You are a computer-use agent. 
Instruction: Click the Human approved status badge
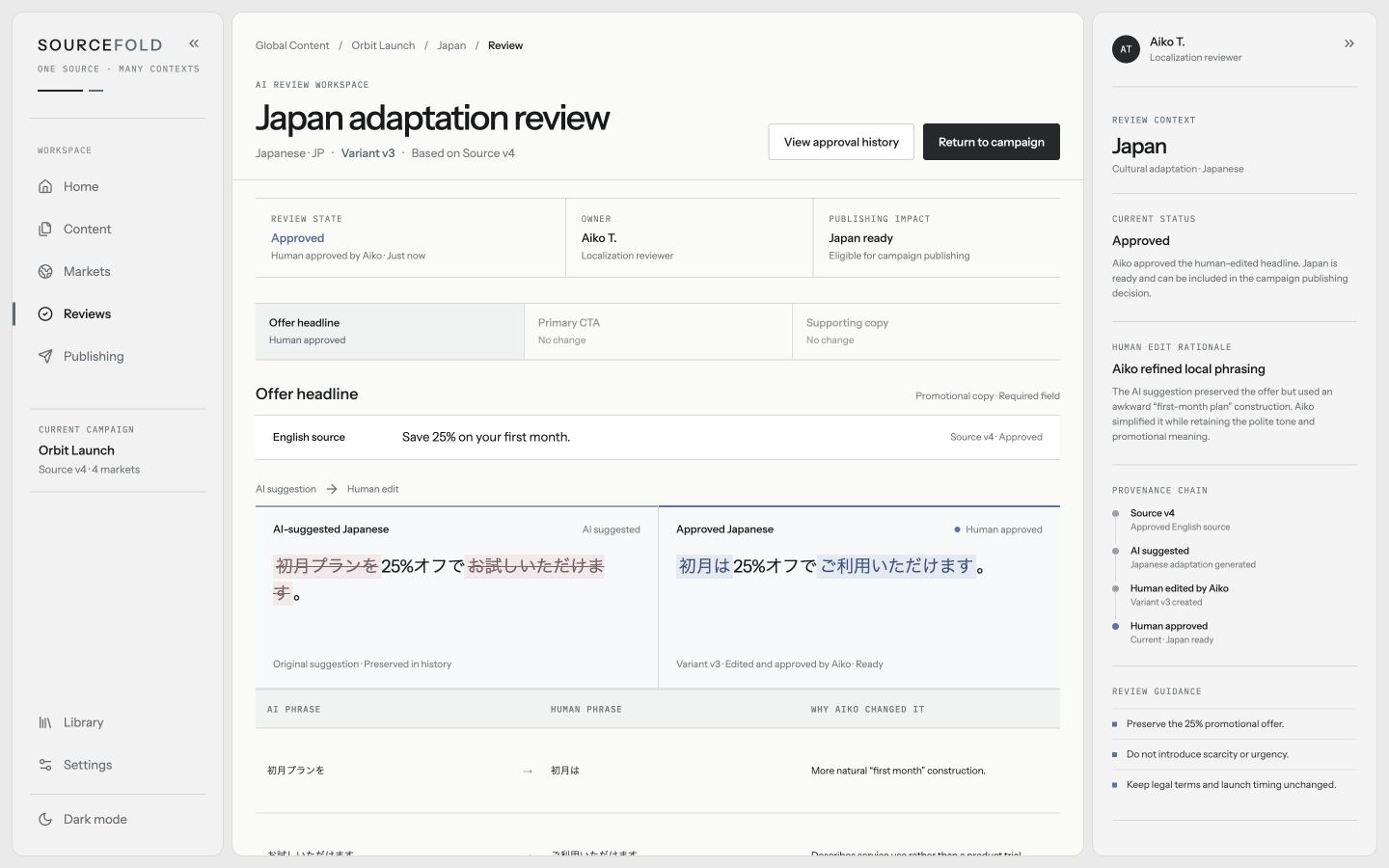tap(998, 529)
